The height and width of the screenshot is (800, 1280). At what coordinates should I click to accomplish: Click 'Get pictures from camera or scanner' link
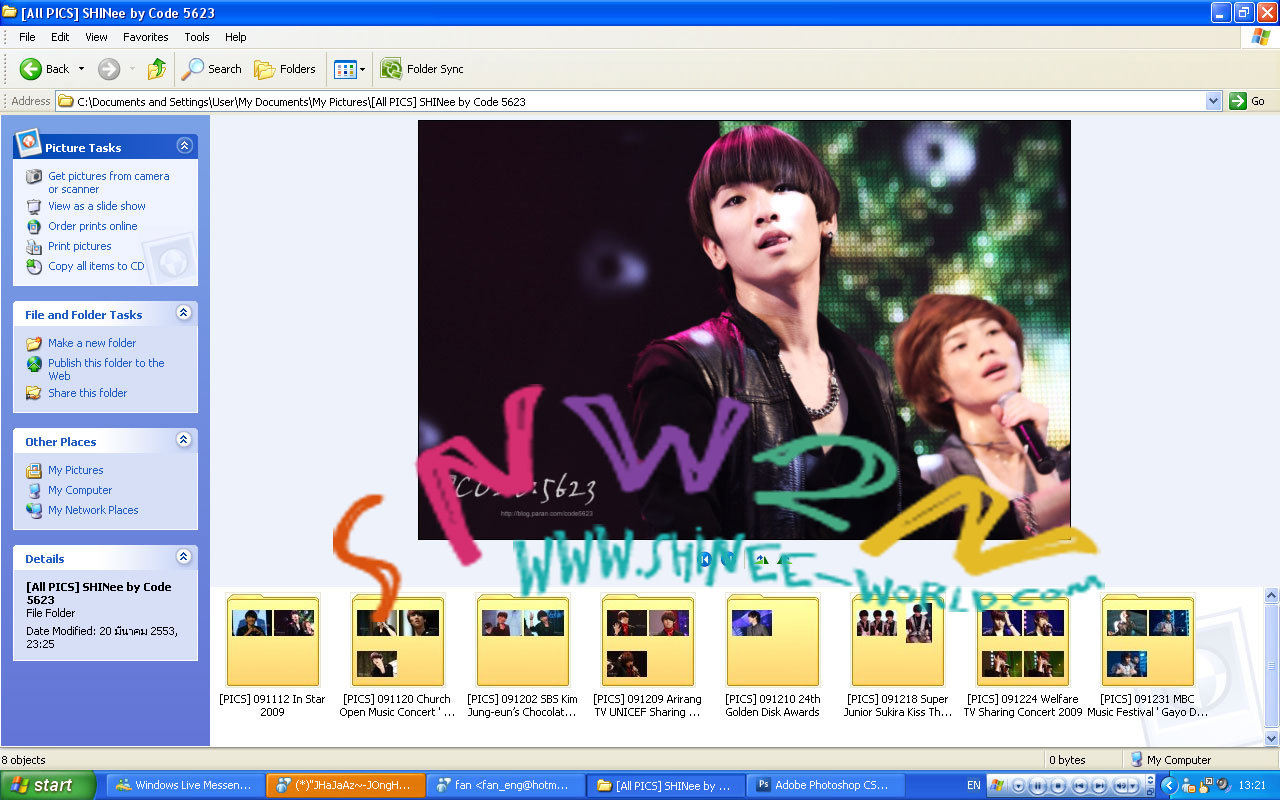pyautogui.click(x=109, y=182)
